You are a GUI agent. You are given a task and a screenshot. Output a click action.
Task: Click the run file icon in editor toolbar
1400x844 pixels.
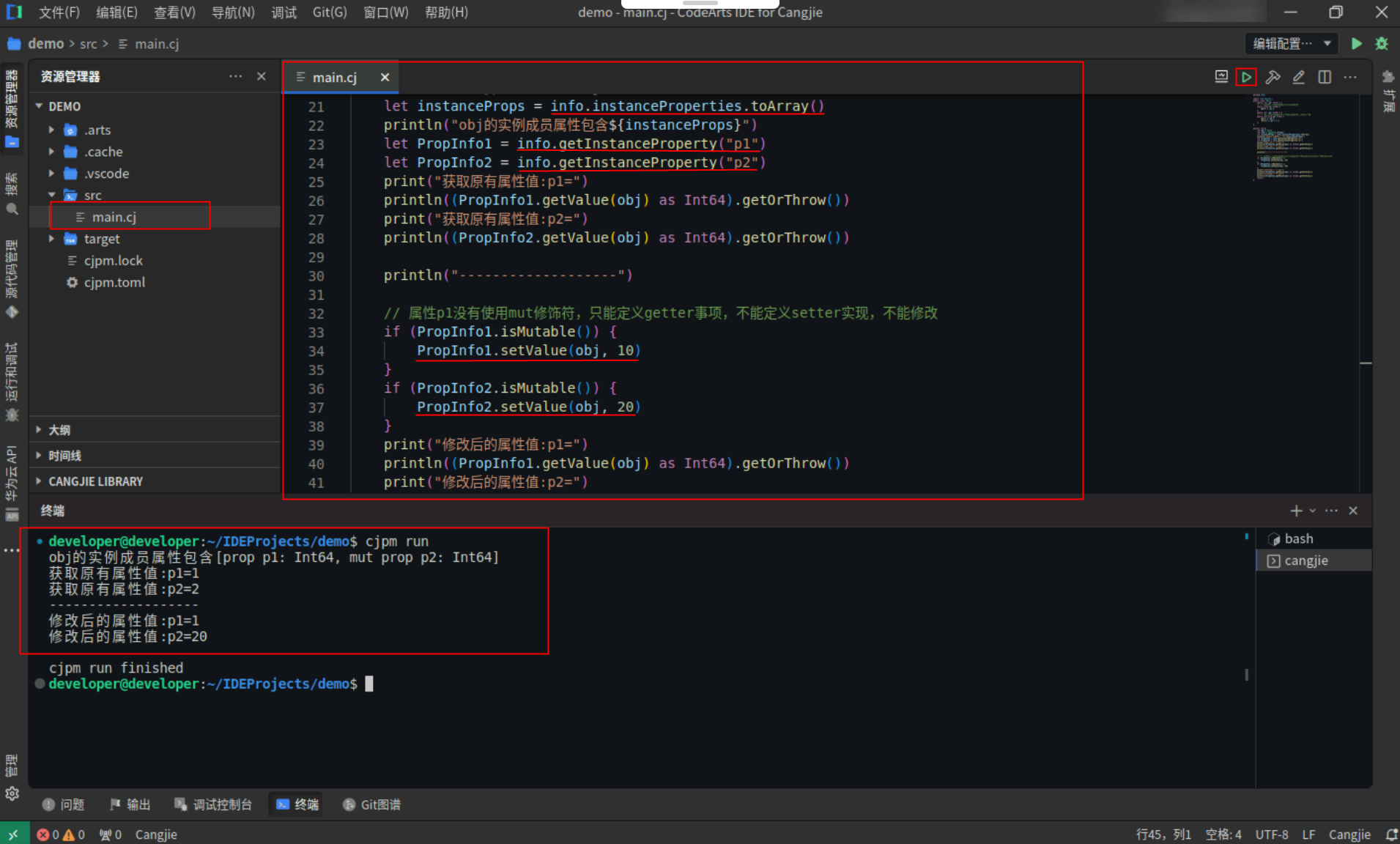(x=1246, y=77)
